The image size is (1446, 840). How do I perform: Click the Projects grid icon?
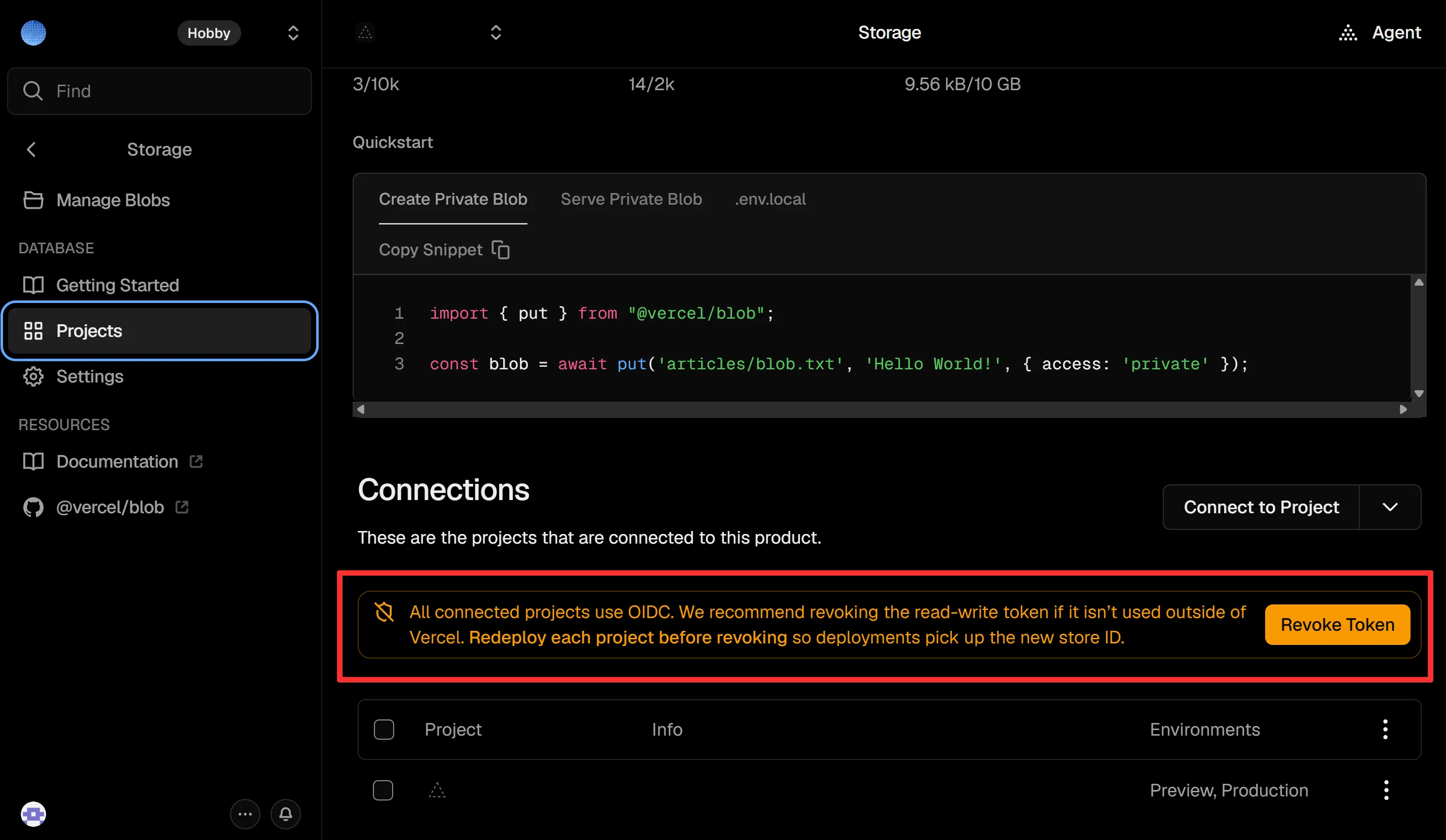click(33, 331)
